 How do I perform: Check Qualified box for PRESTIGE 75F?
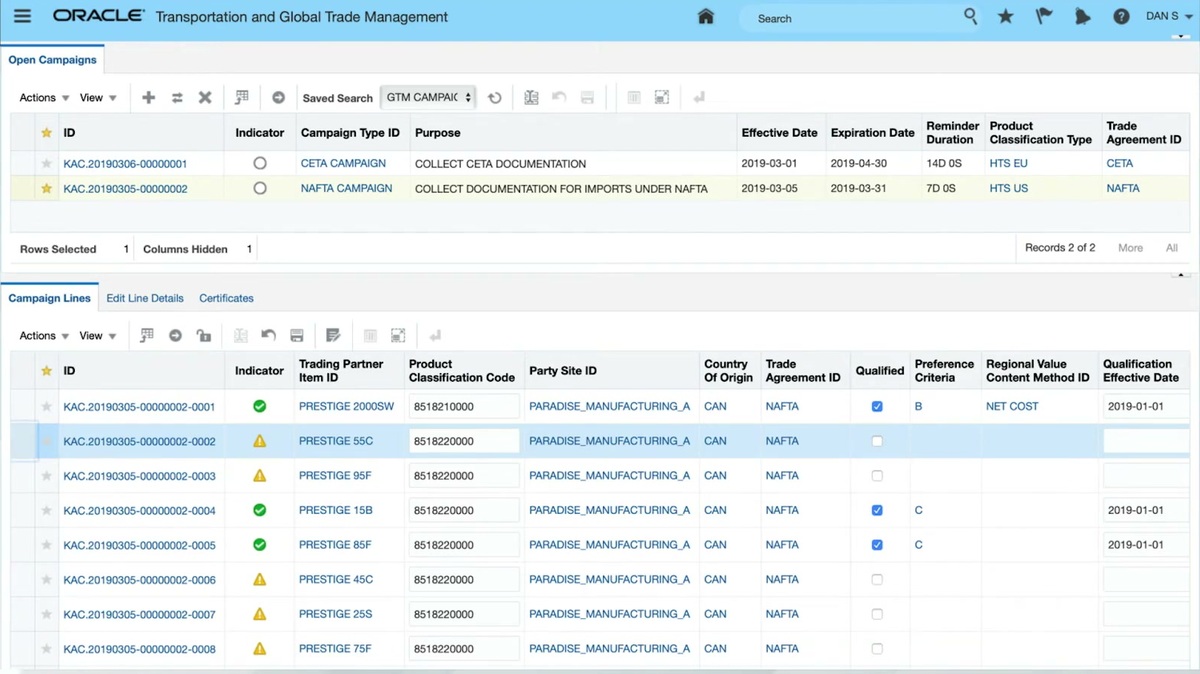pyautogui.click(x=877, y=649)
